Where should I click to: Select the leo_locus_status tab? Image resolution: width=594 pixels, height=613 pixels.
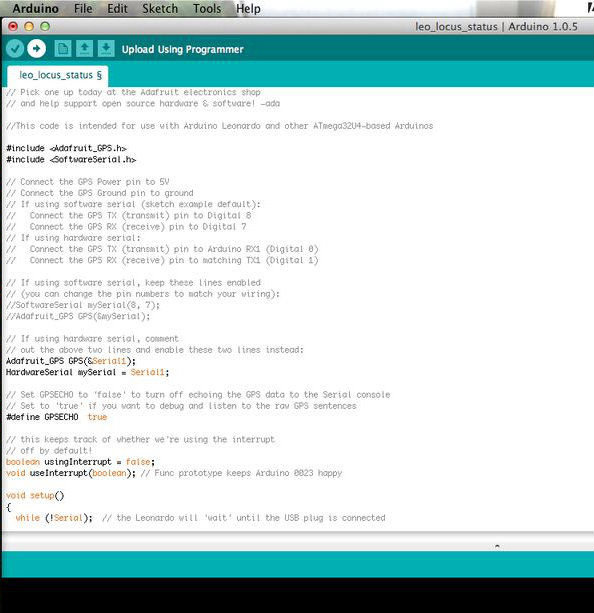pos(58,75)
